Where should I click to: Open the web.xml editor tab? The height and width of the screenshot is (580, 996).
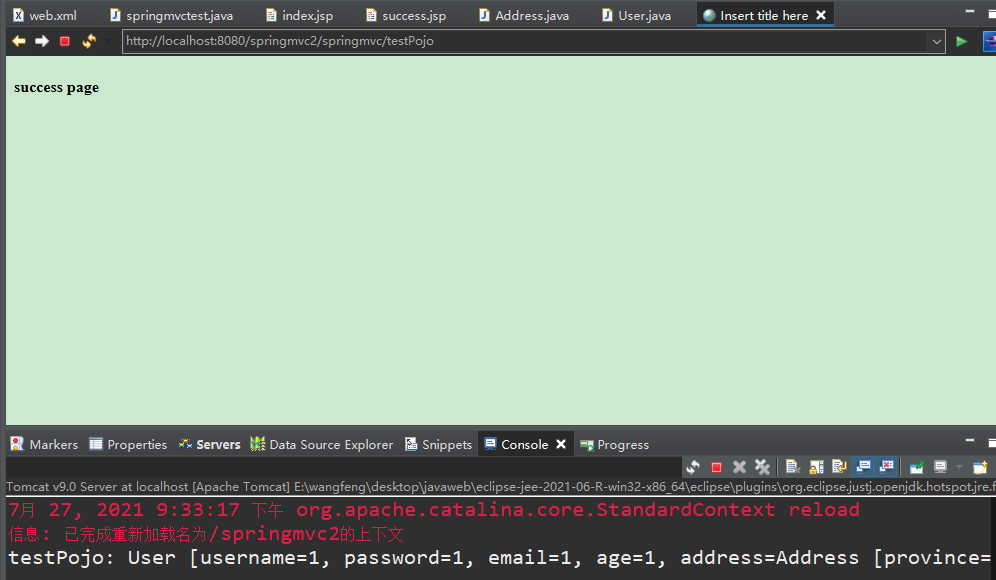[x=44, y=15]
